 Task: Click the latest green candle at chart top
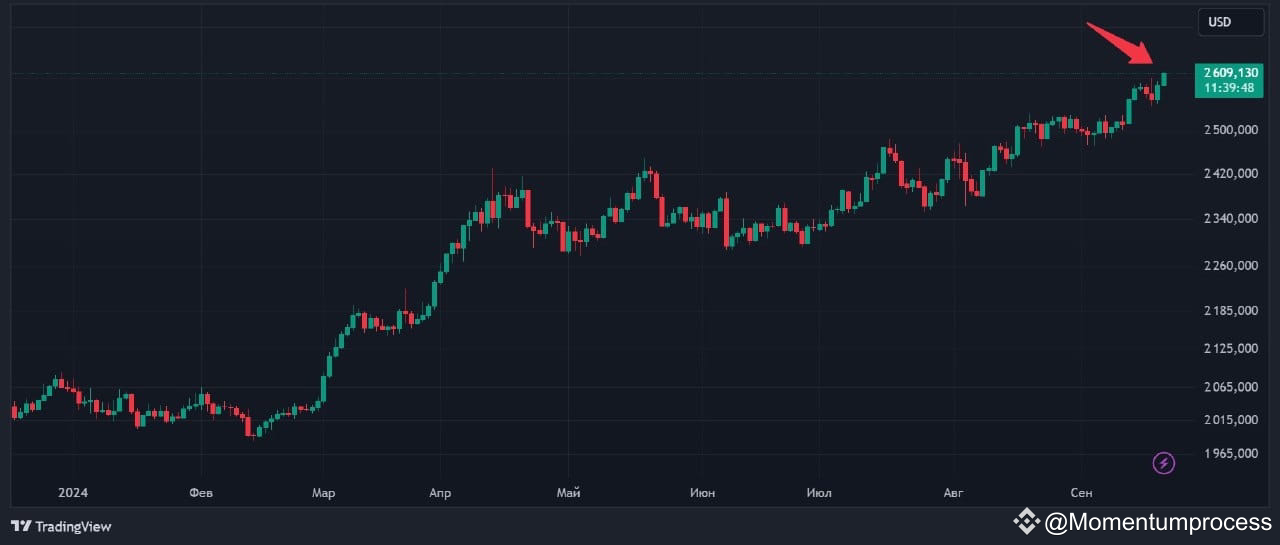[1165, 78]
